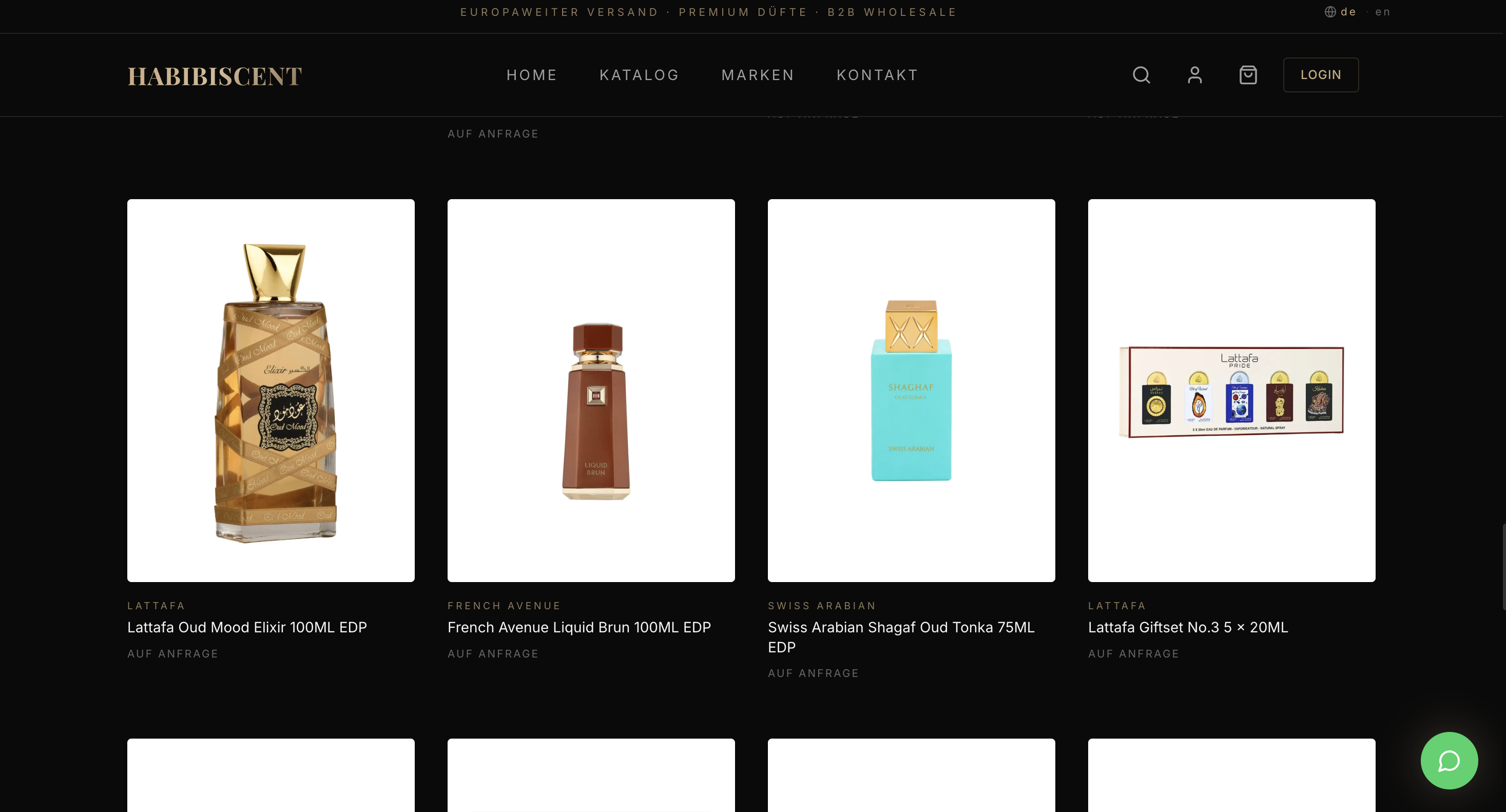Switch language to English 'en'
The width and height of the screenshot is (1506, 812).
tap(1383, 12)
